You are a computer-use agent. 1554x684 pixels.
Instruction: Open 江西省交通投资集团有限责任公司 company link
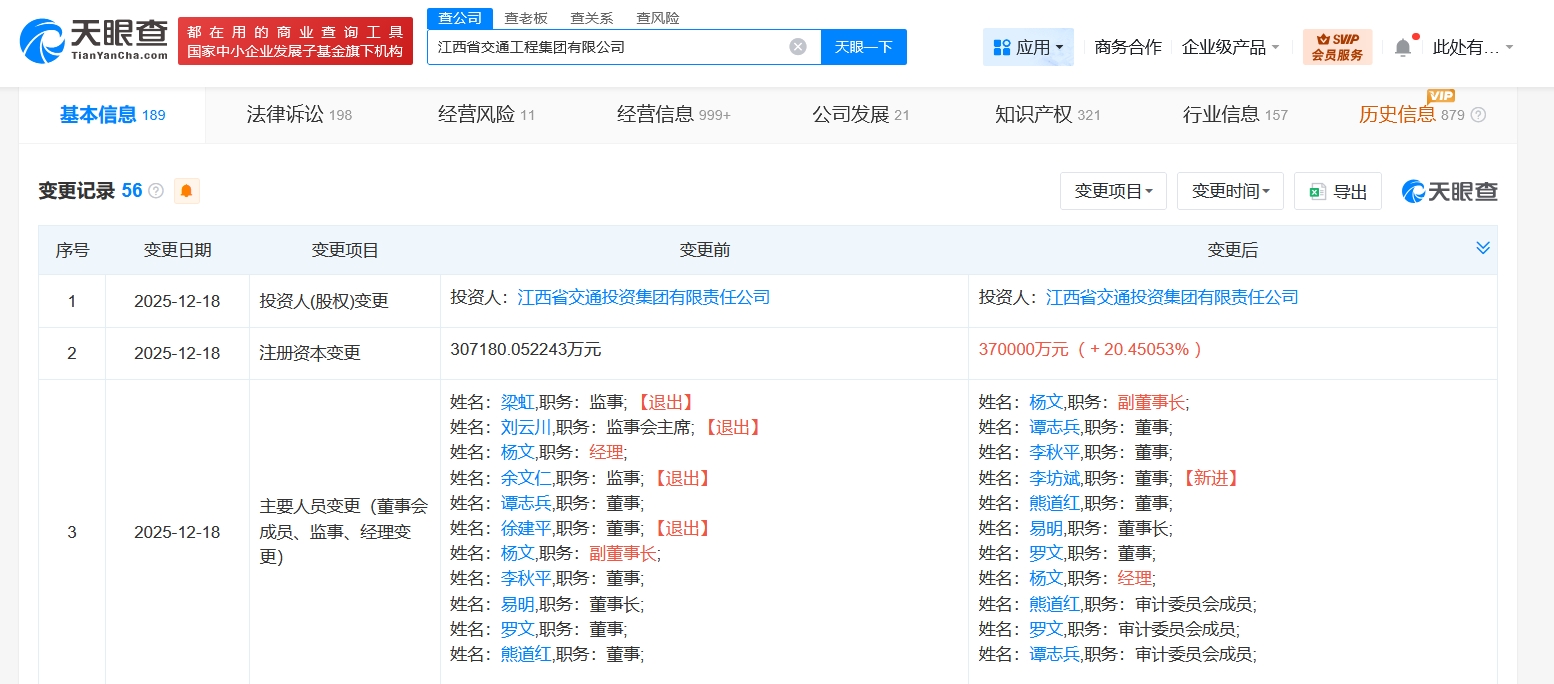tap(644, 297)
